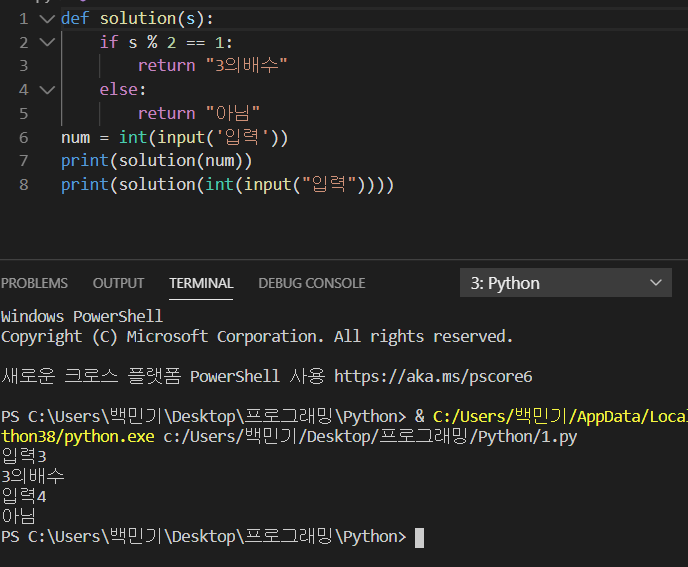Select the TERMINAL tab
The height and width of the screenshot is (567, 688).
(x=201, y=283)
